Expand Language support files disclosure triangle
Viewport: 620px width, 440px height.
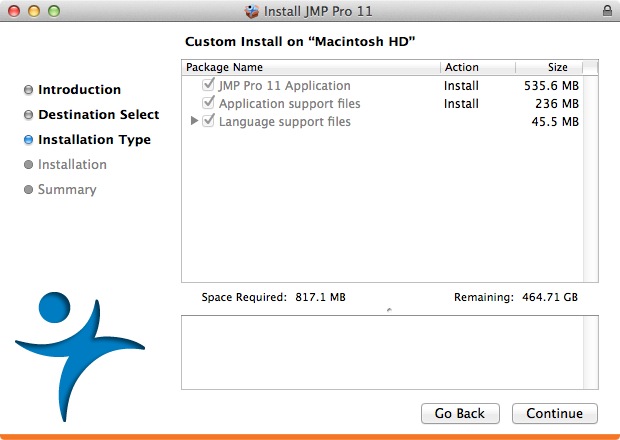coord(194,121)
